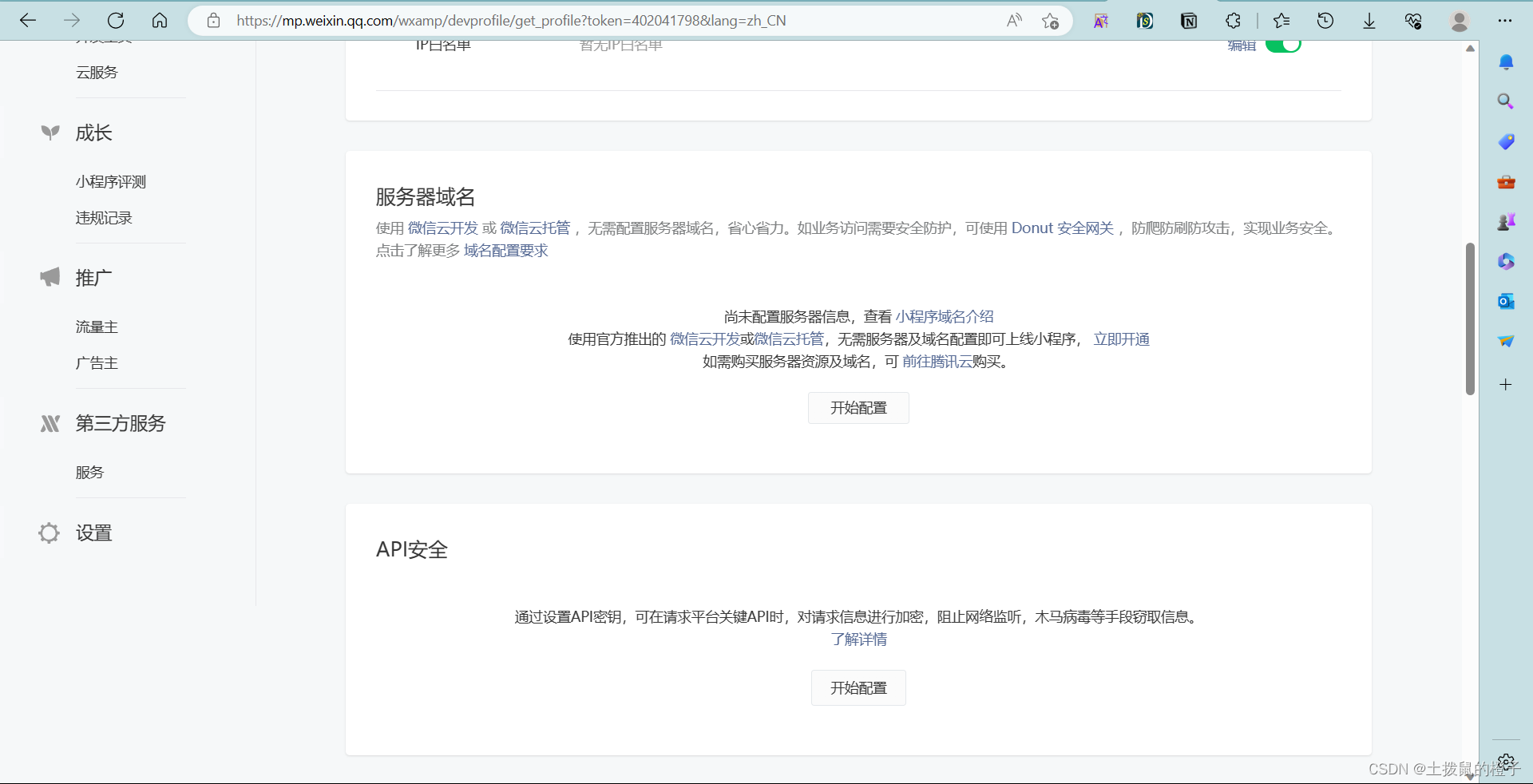Open the paper plane sidebar icon

pos(1506,341)
